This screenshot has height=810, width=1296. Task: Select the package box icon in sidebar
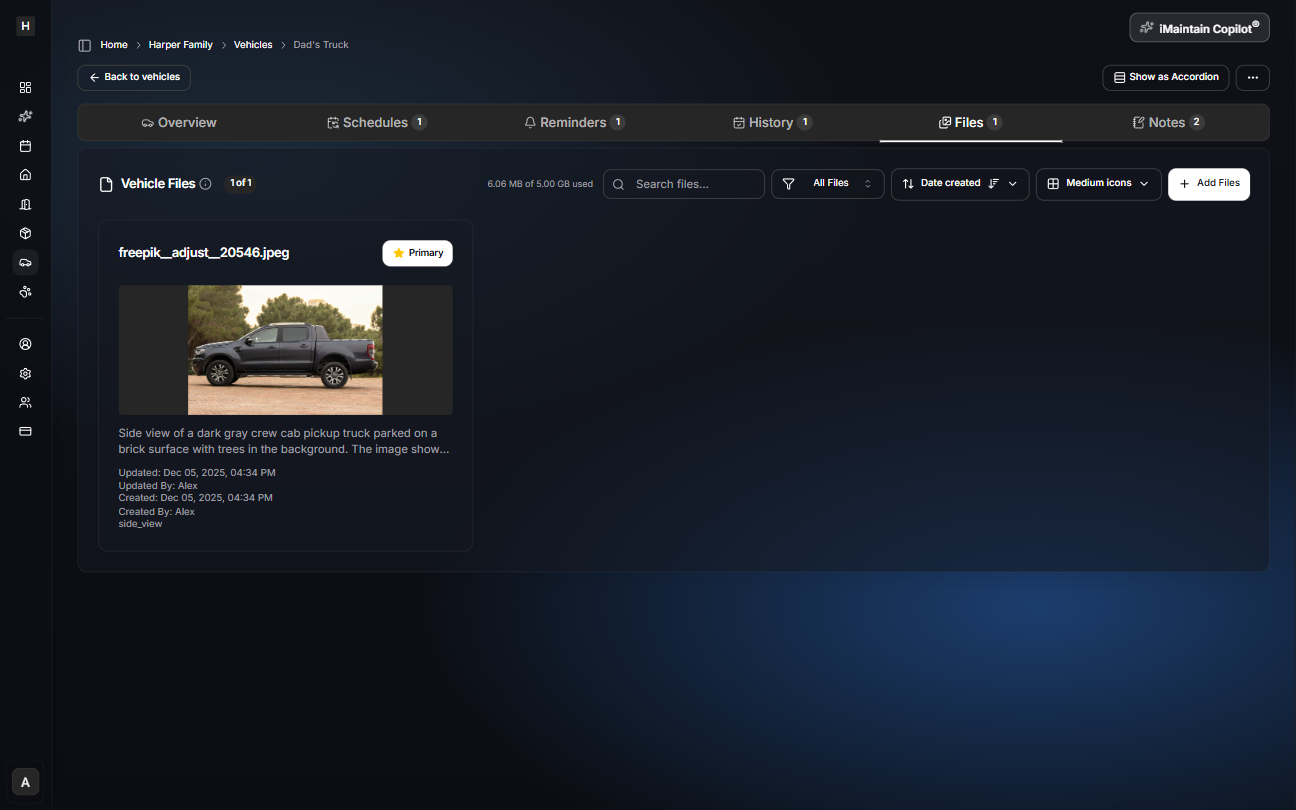coord(25,233)
